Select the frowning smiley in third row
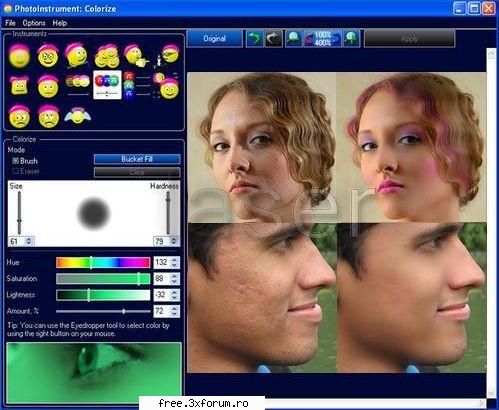 coord(49,116)
